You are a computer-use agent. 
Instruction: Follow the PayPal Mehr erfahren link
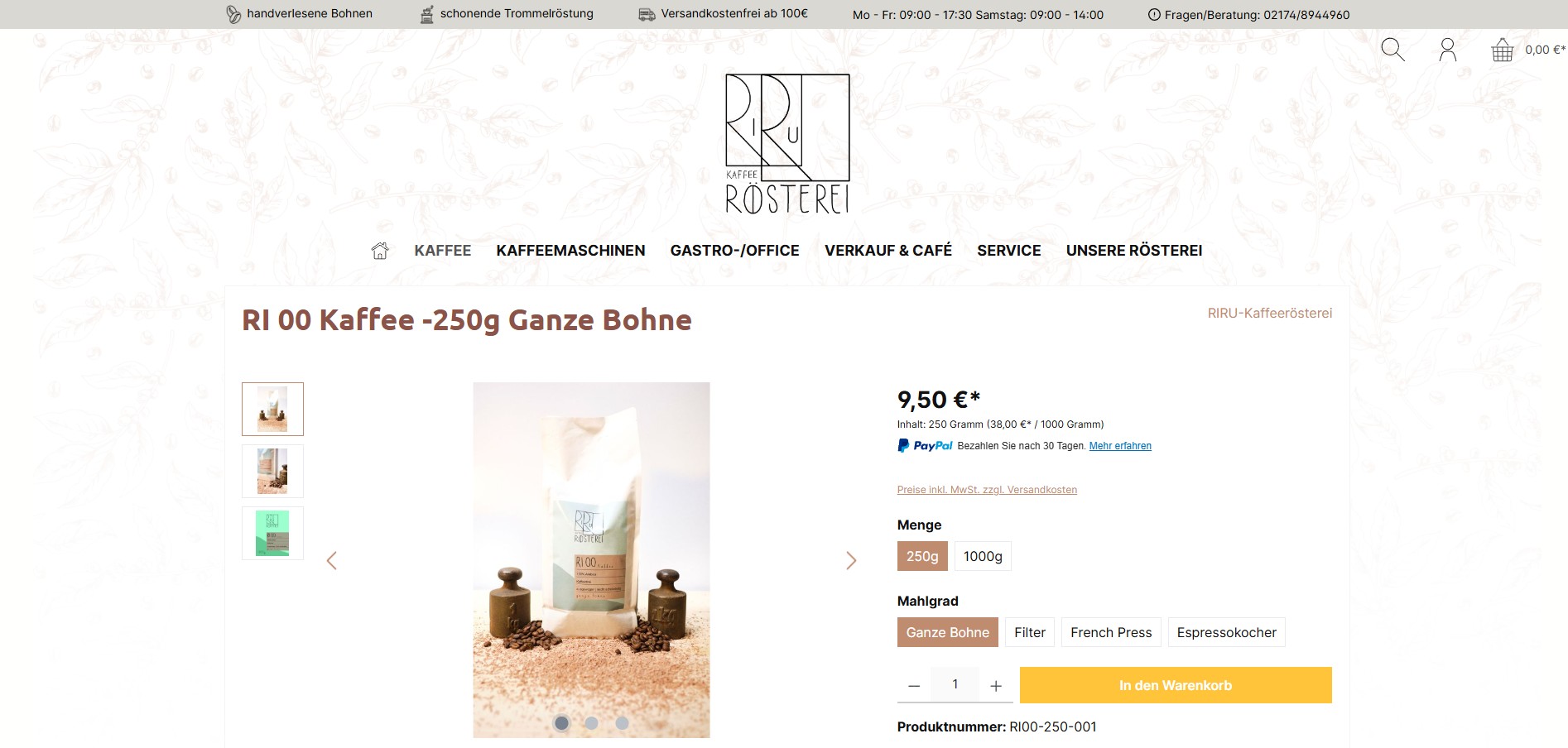pos(1120,446)
